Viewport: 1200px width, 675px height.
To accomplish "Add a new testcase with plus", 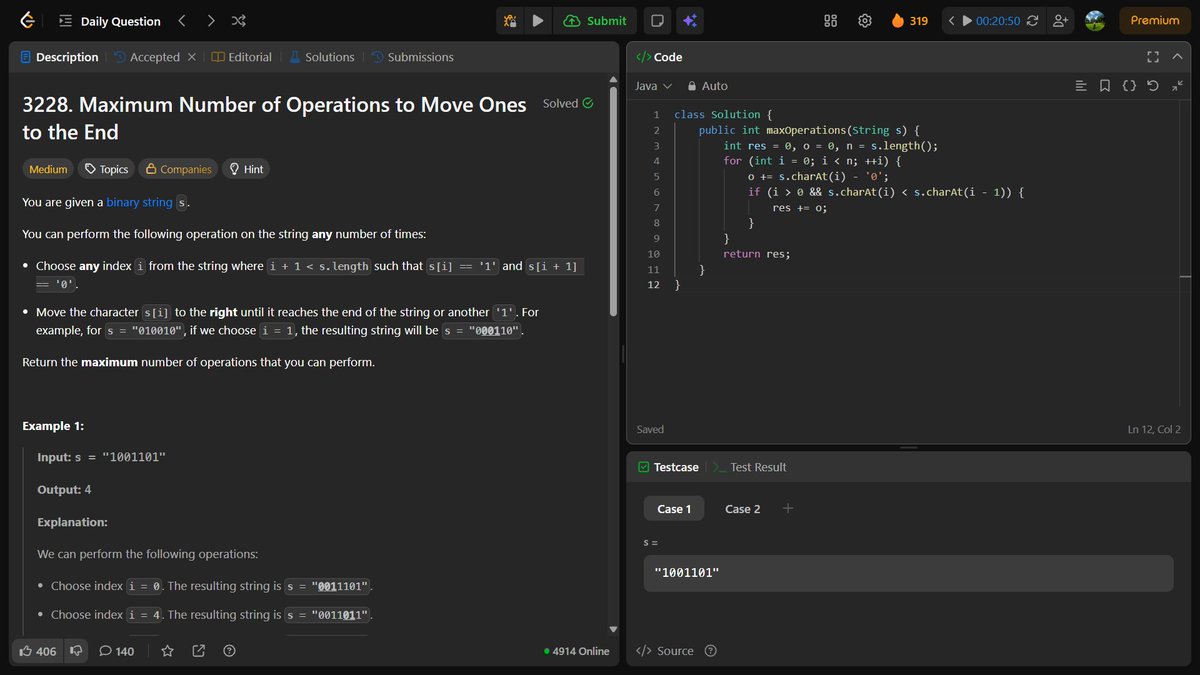I will [788, 508].
